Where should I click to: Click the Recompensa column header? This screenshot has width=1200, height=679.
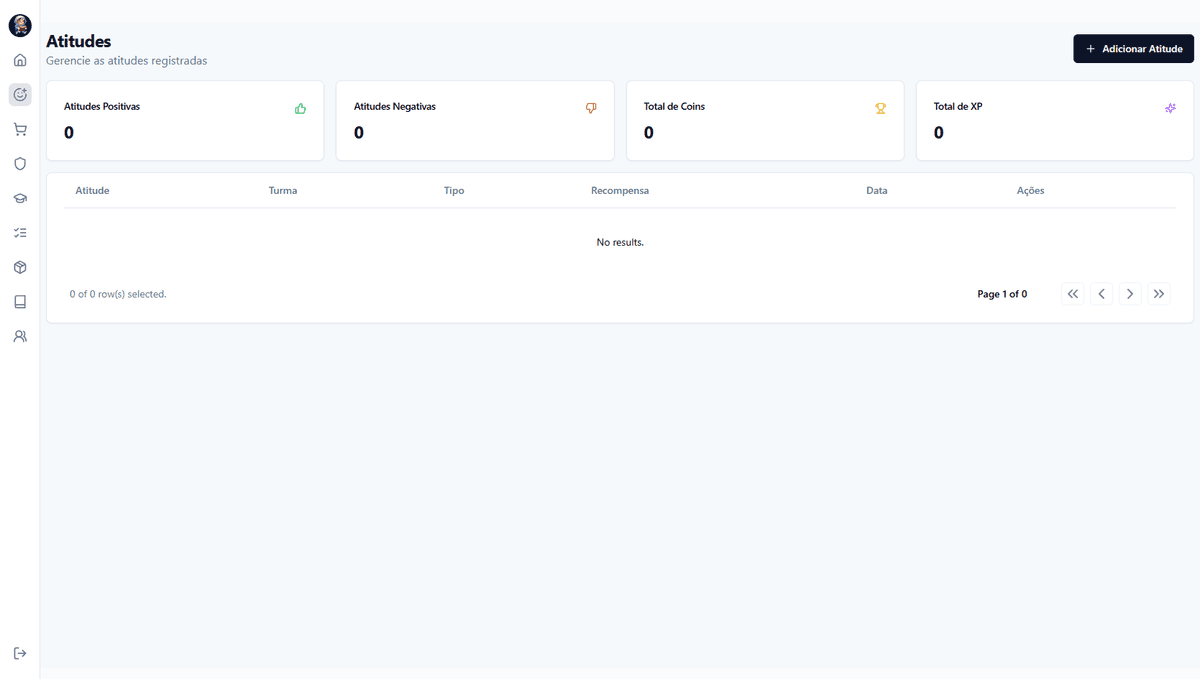click(x=620, y=190)
